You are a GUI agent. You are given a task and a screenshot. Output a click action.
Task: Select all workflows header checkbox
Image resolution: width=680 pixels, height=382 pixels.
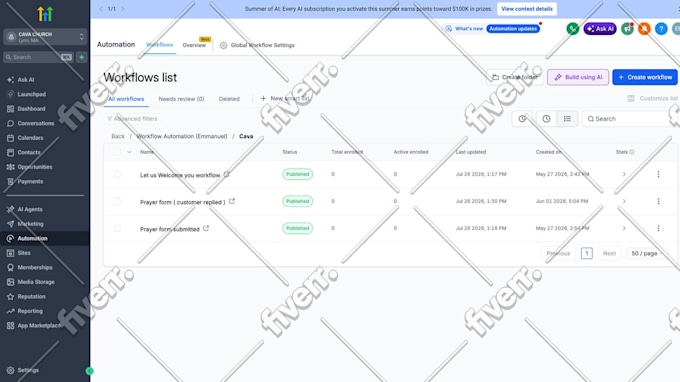click(117, 152)
